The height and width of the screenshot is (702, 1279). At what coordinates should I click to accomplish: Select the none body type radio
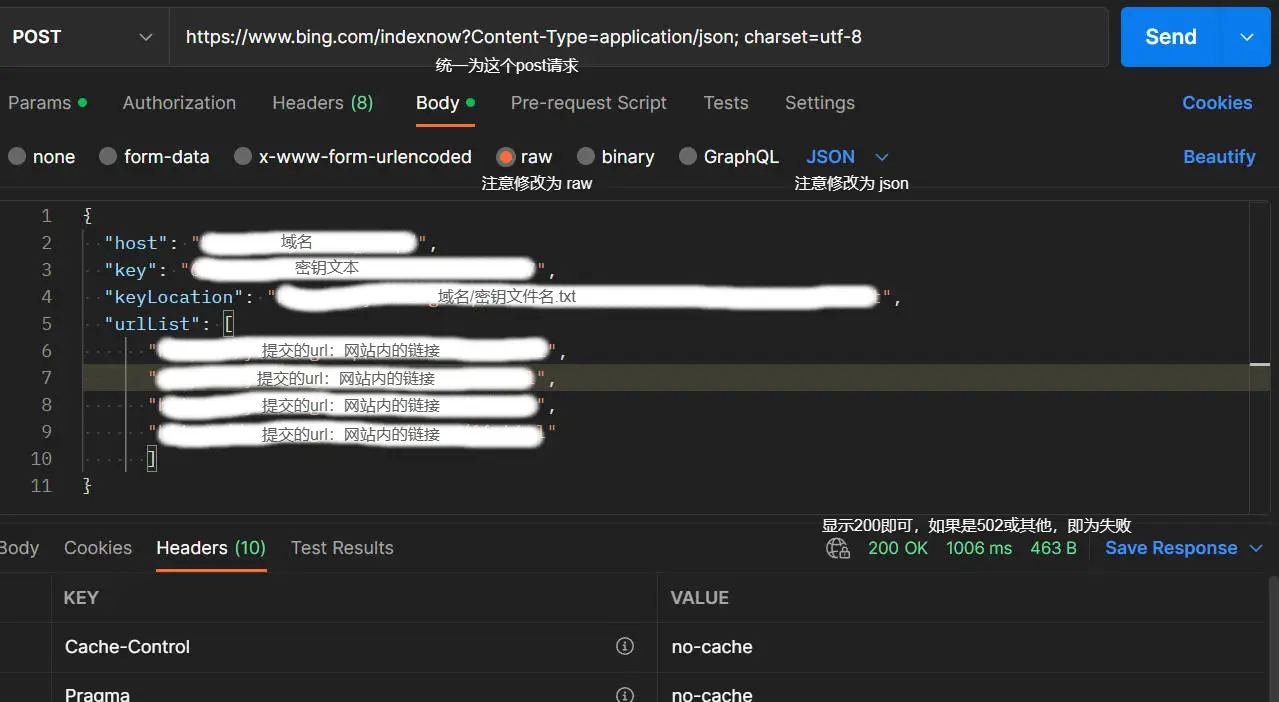pos(17,157)
